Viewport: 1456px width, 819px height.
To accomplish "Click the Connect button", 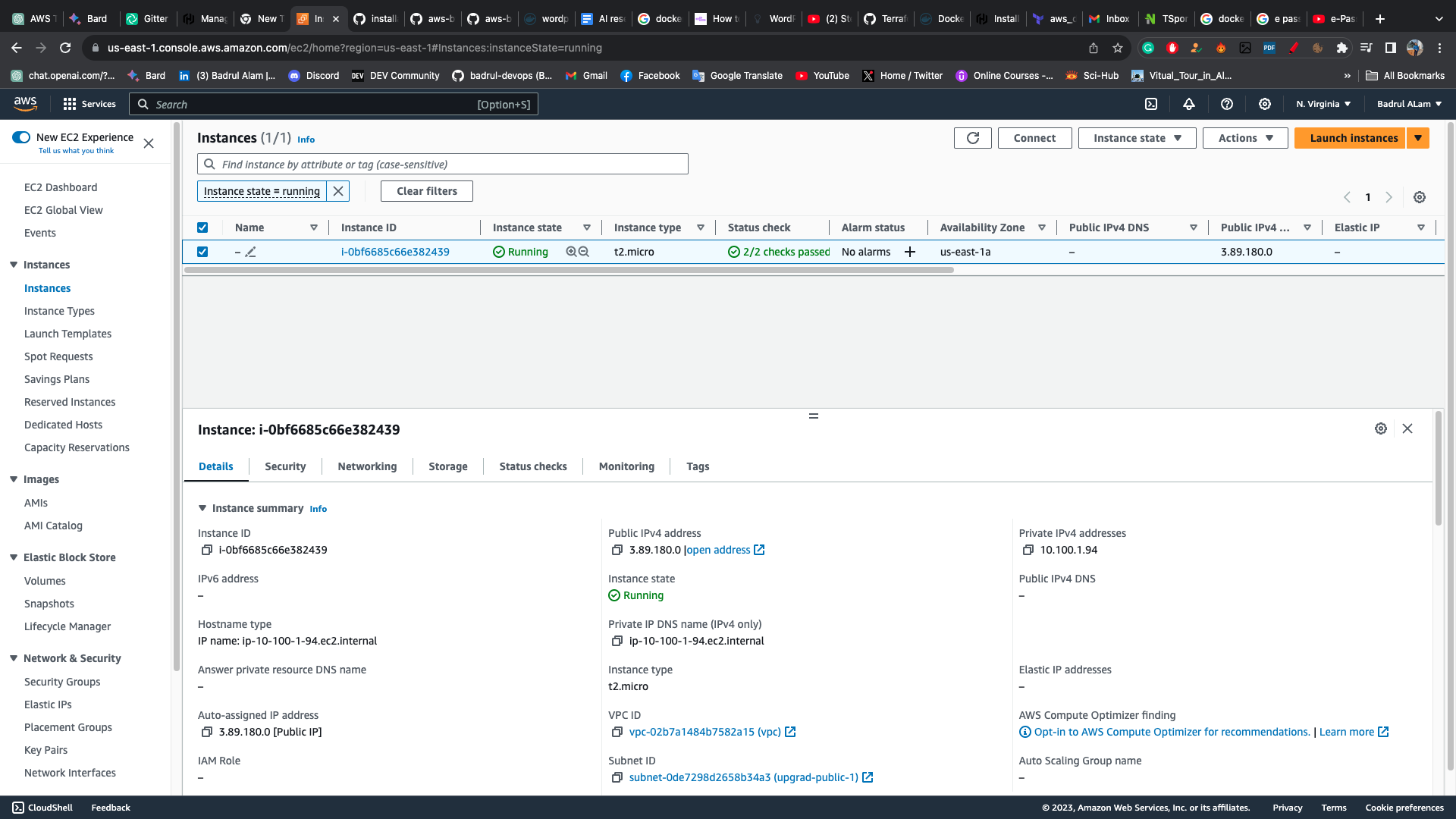I will pos(1034,138).
